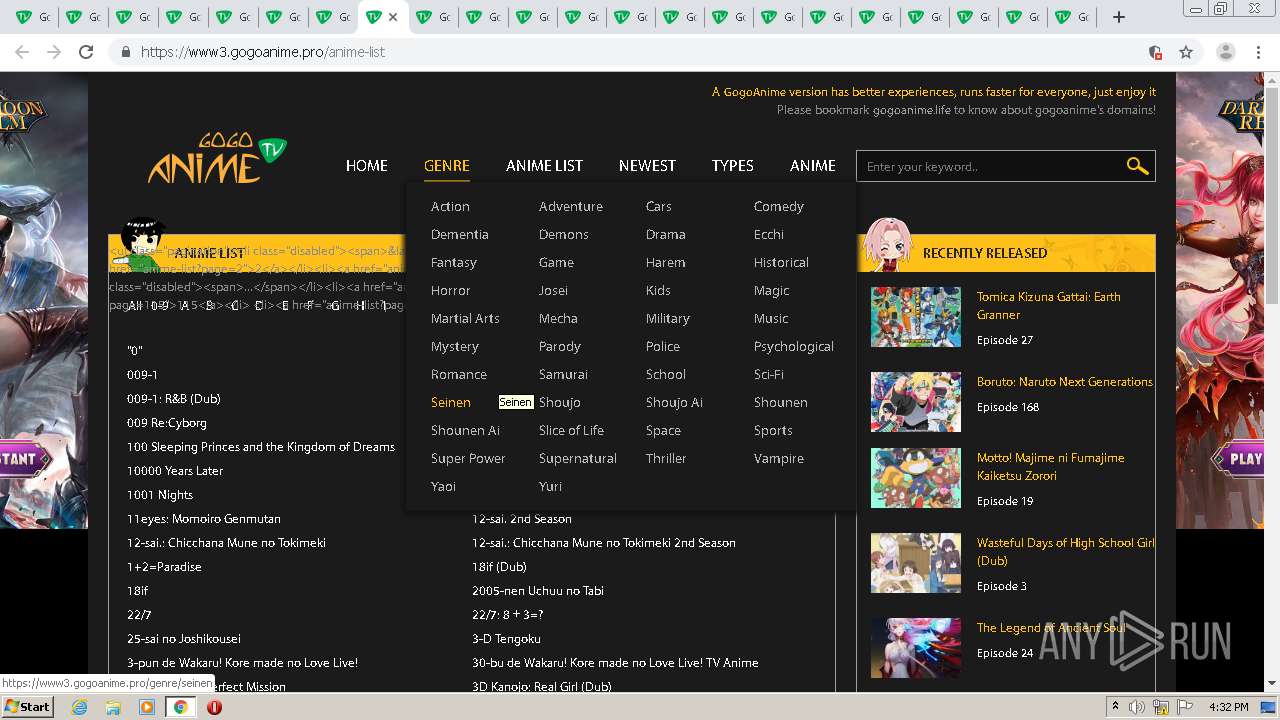Choose the Yuri genre
The width and height of the screenshot is (1280, 720).
(x=550, y=486)
